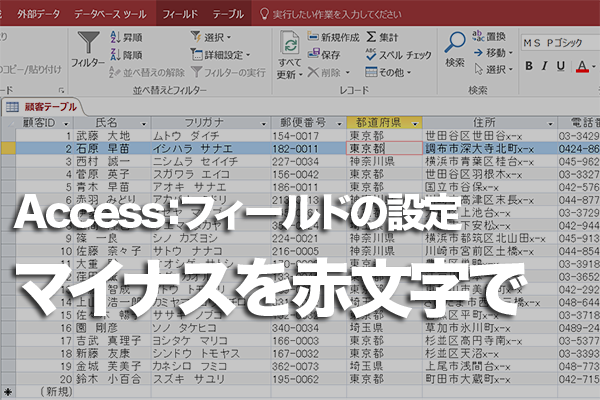Open 外部データ ribbon tab
This screenshot has height=400, width=600.
click(x=38, y=14)
